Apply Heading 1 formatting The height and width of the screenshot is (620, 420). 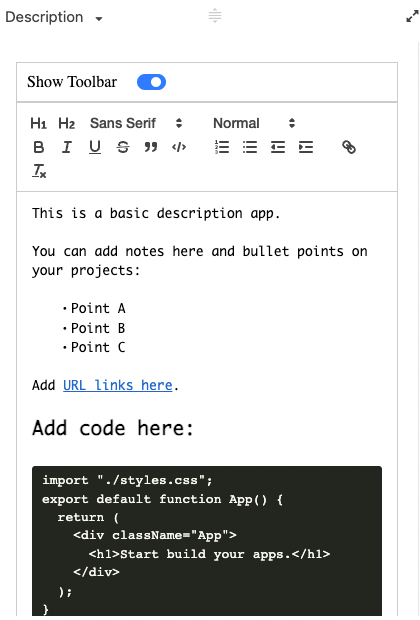tap(38, 123)
